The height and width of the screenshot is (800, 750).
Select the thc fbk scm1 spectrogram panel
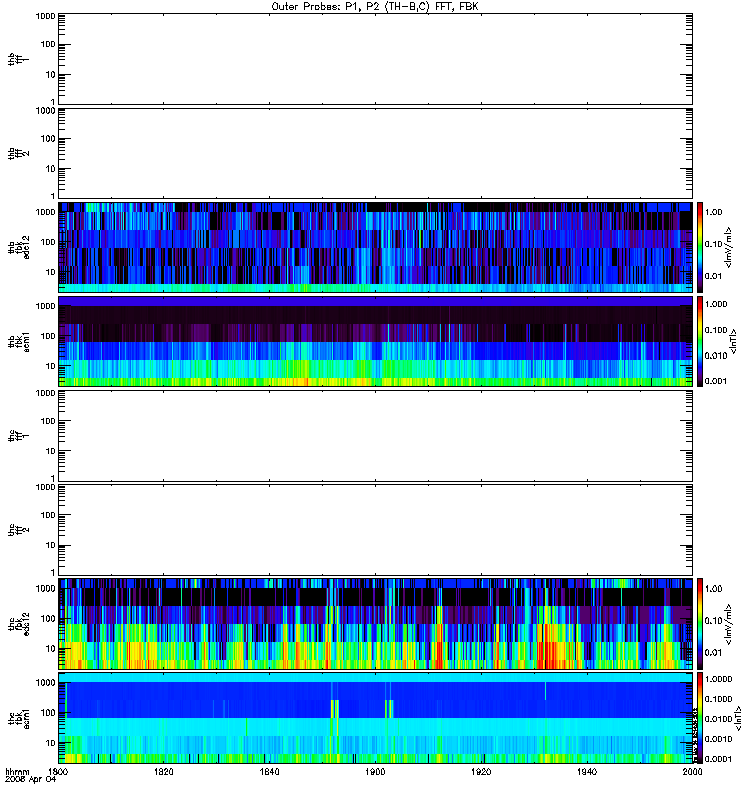point(376,718)
